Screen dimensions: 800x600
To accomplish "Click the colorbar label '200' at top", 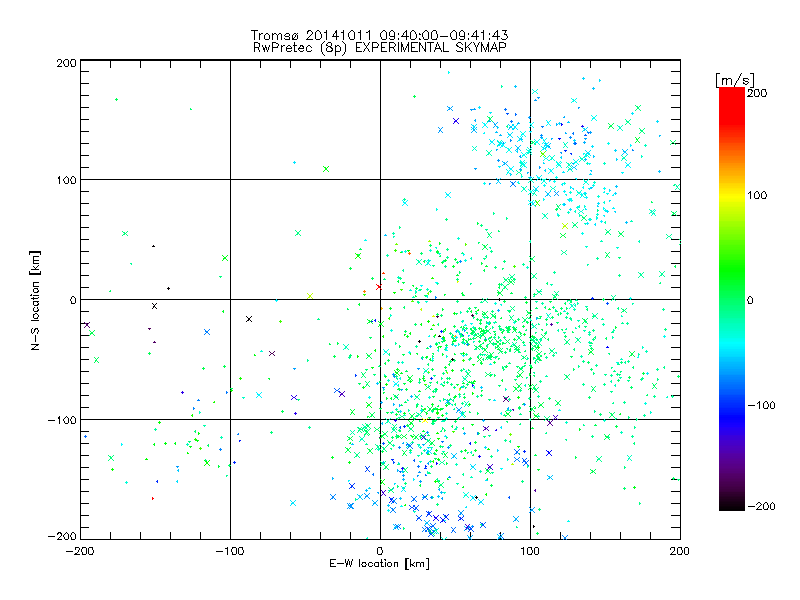I will coord(757,93).
